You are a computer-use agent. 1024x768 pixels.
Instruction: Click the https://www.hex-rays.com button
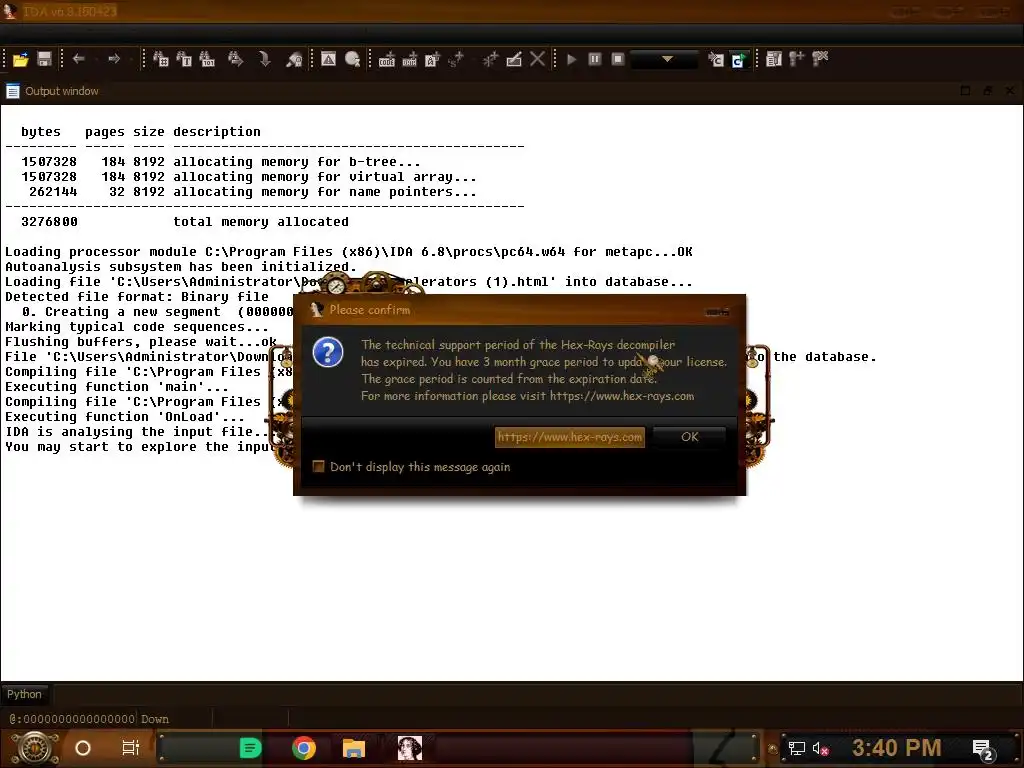tap(569, 437)
